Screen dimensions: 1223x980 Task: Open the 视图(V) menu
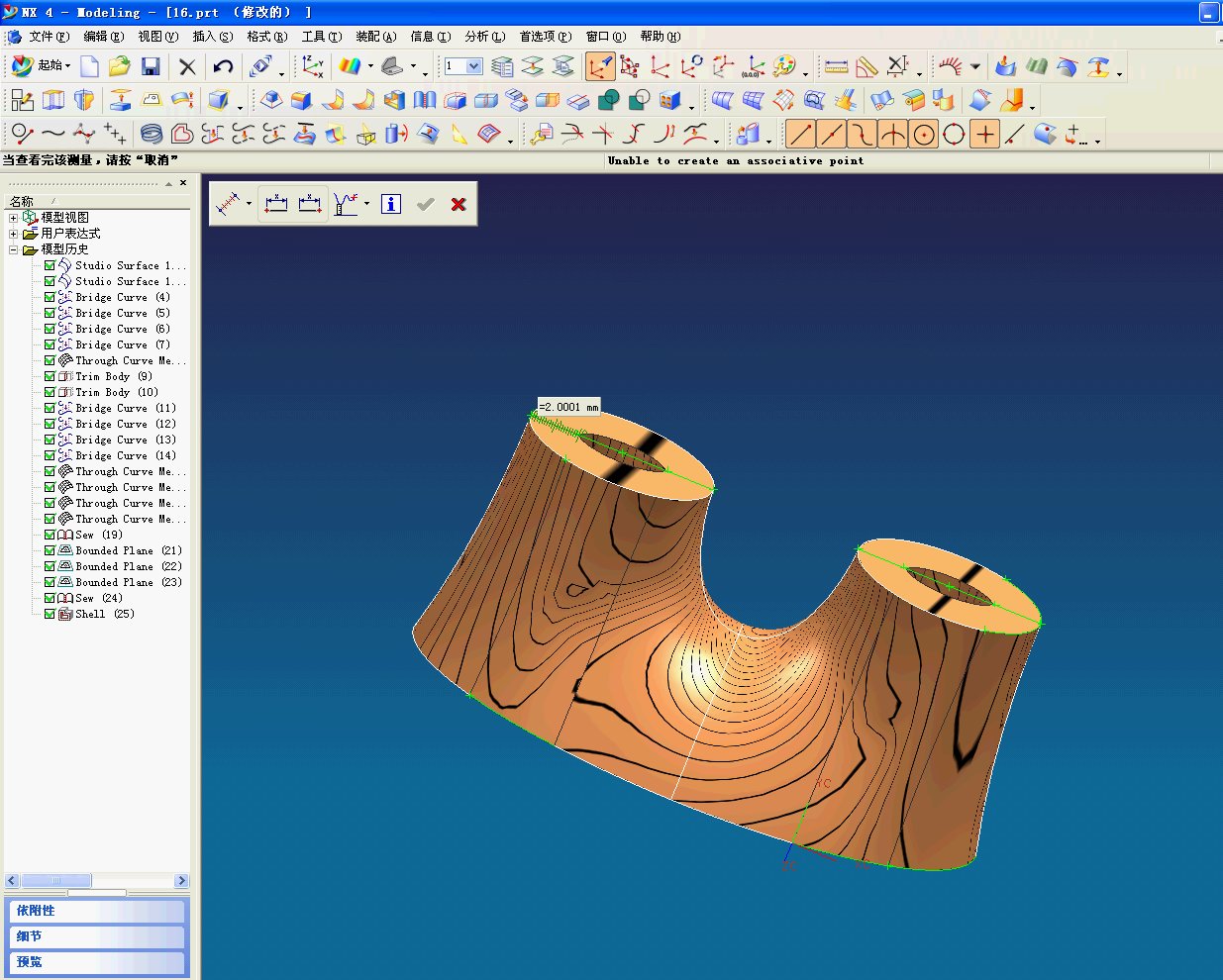[x=157, y=37]
